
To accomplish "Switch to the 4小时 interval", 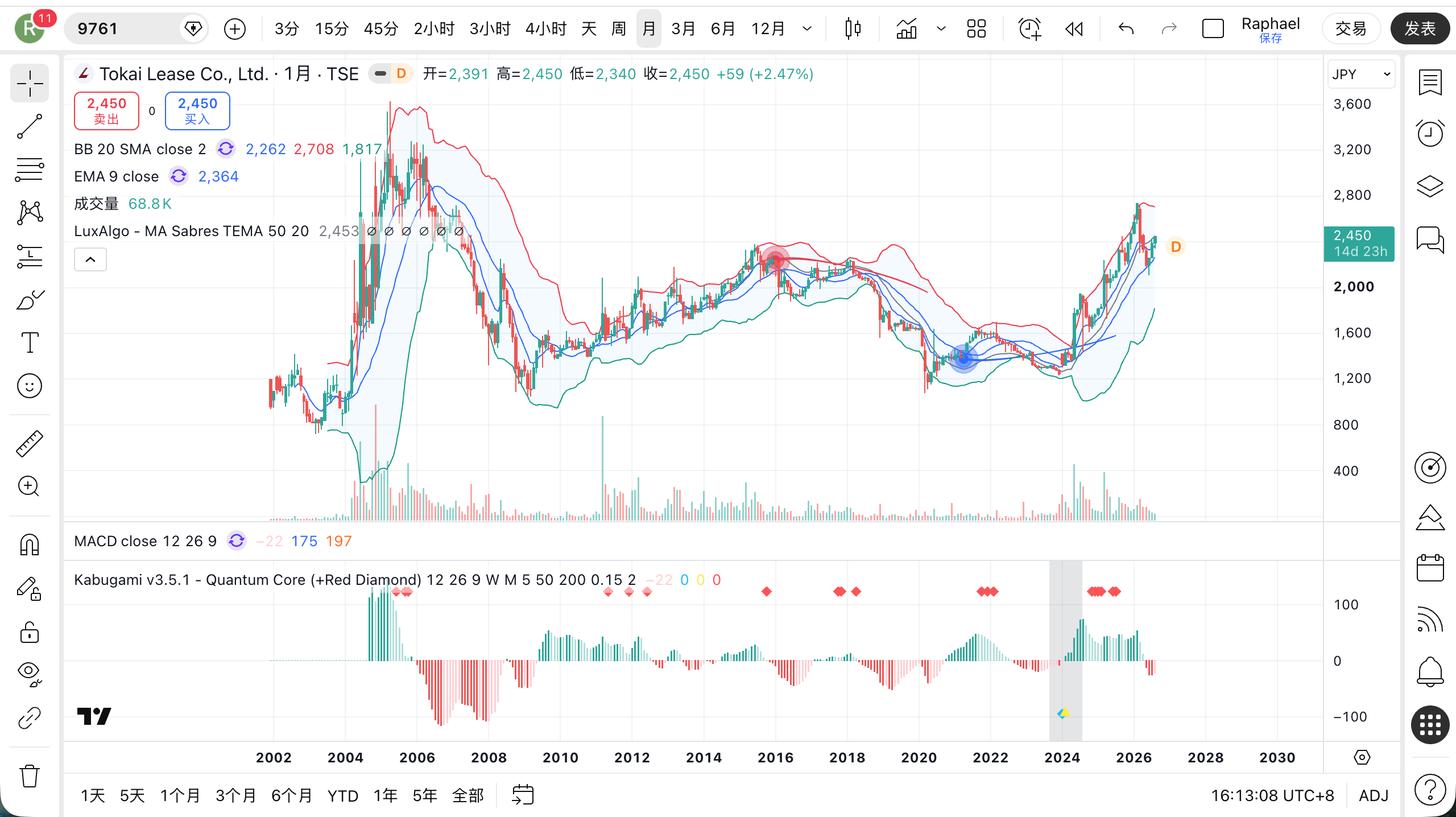I will [x=546, y=28].
